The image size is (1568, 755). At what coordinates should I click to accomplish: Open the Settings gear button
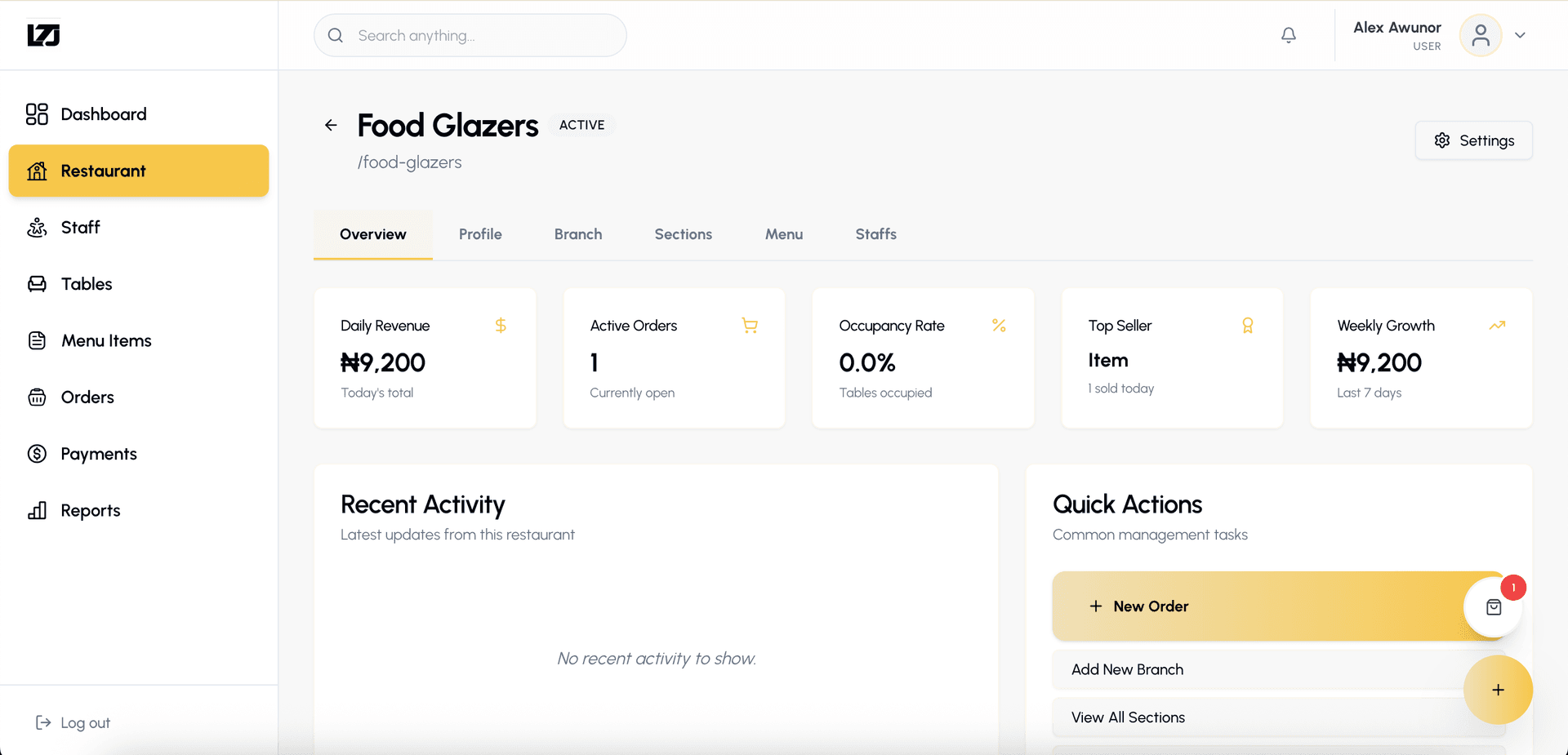(1473, 140)
